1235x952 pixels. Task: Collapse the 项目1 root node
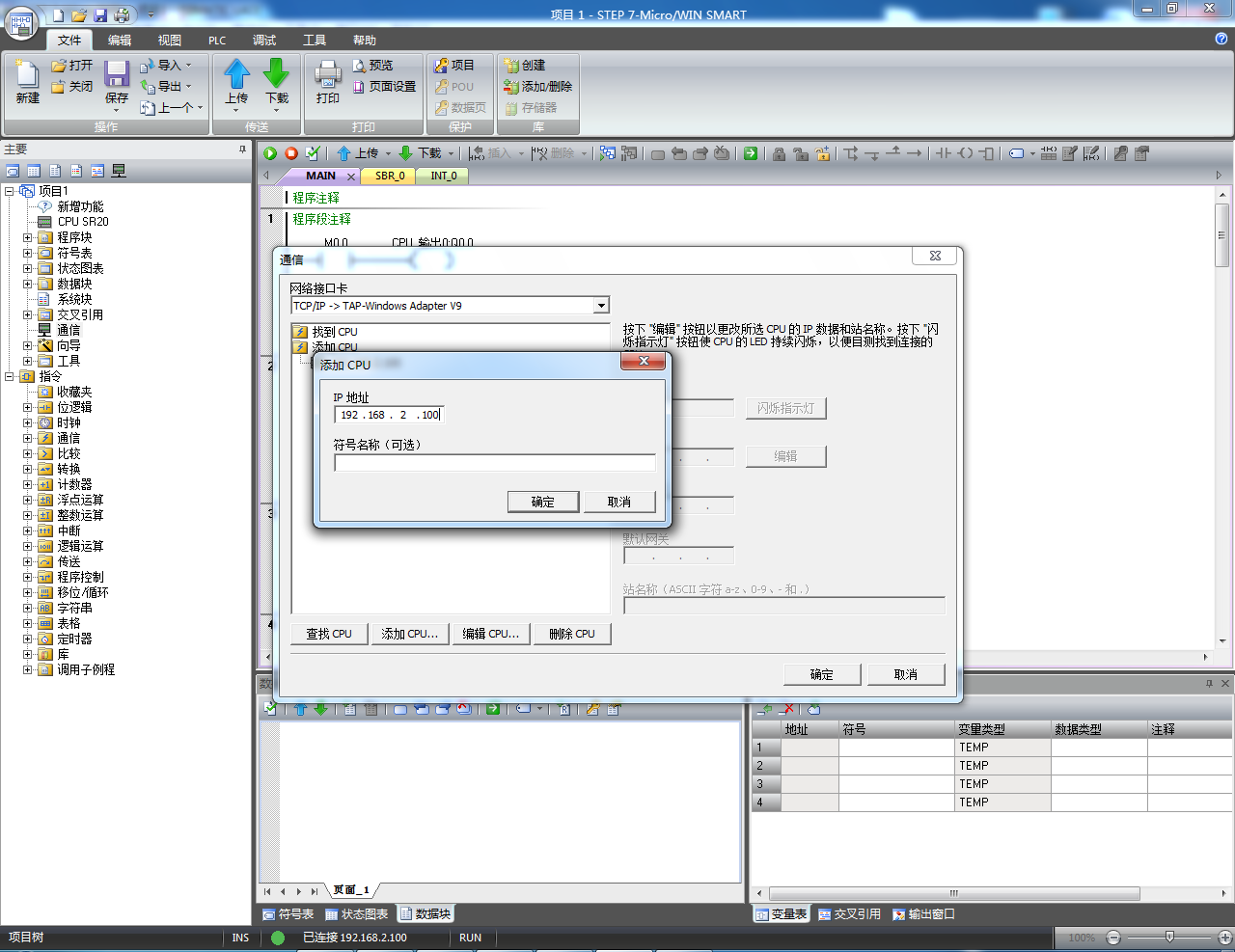click(10, 191)
